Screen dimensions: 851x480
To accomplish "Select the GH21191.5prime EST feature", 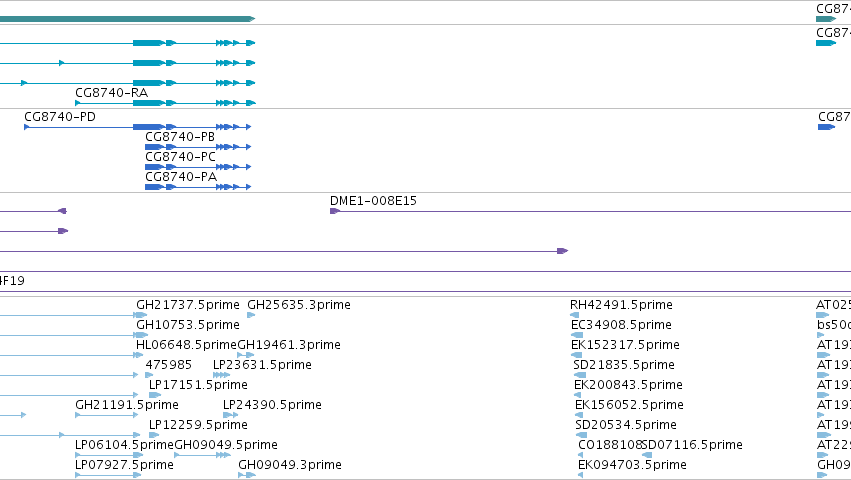I will 106,415.
